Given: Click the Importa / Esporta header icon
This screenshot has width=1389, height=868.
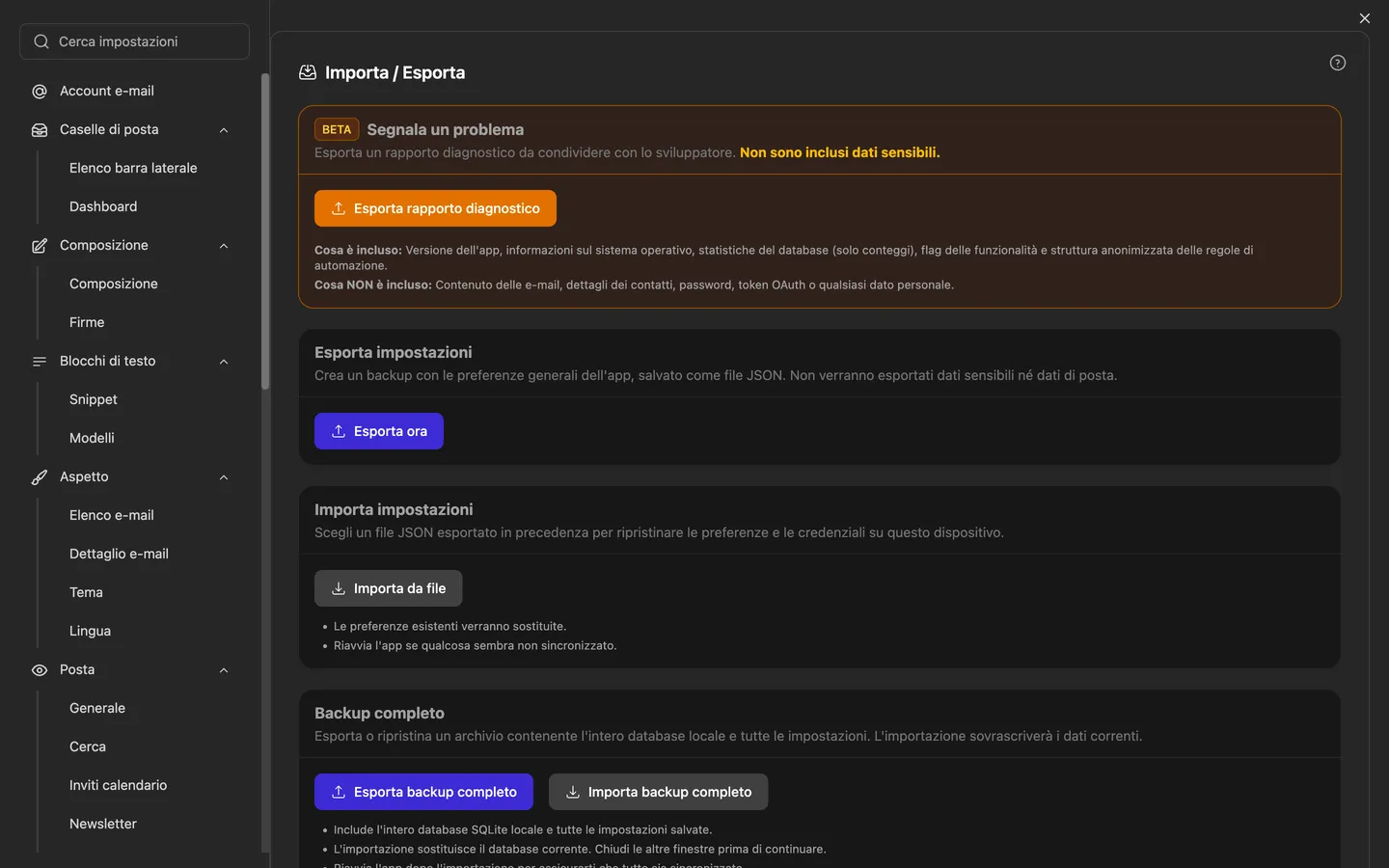Looking at the screenshot, I should click(x=308, y=72).
